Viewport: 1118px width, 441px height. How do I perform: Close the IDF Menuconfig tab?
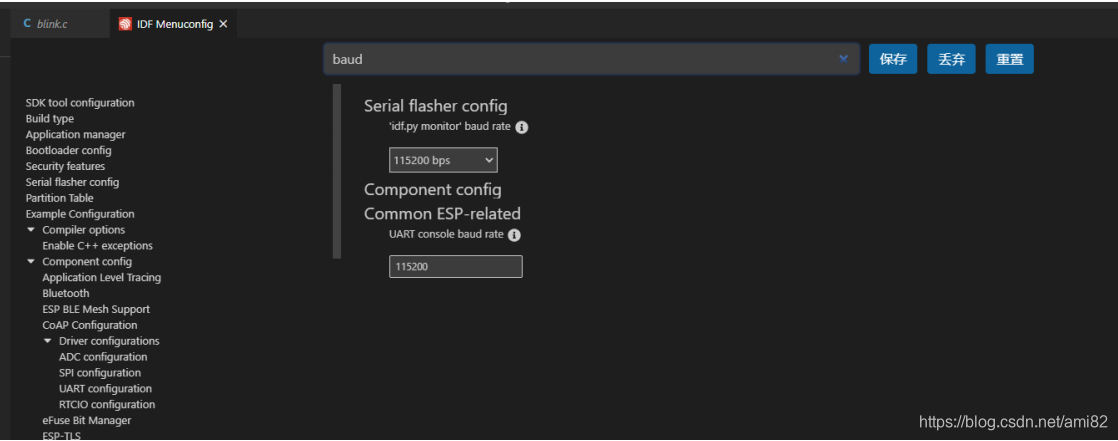[223, 24]
